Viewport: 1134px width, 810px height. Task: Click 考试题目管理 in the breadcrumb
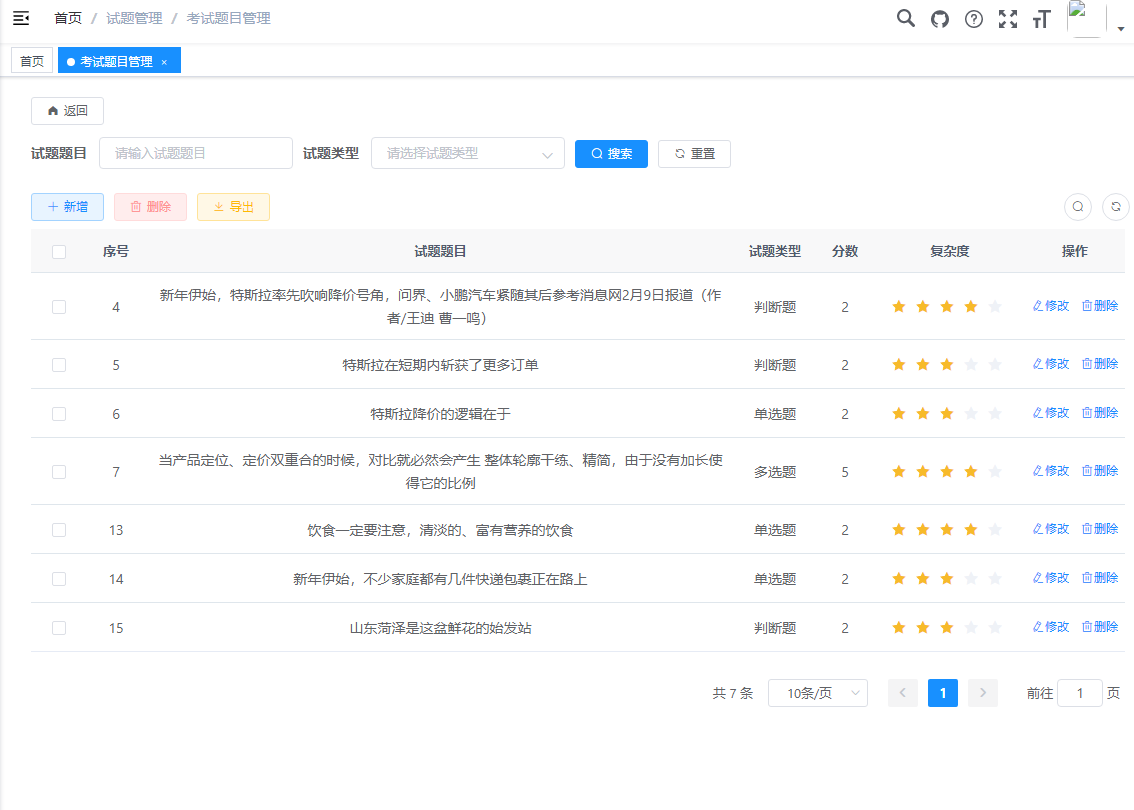[229, 18]
